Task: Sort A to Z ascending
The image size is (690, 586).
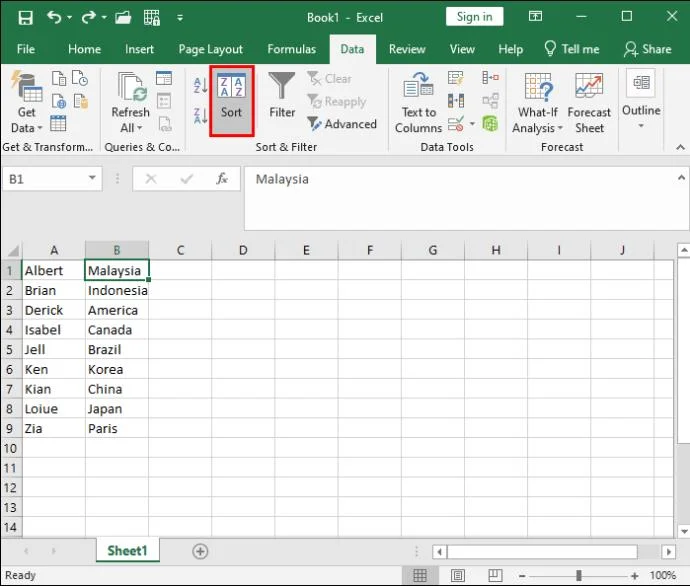Action: pyautogui.click(x=200, y=86)
